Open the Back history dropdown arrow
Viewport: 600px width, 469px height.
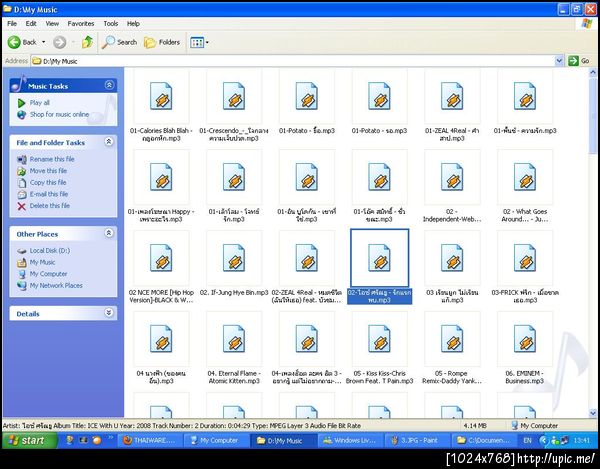pos(43,42)
